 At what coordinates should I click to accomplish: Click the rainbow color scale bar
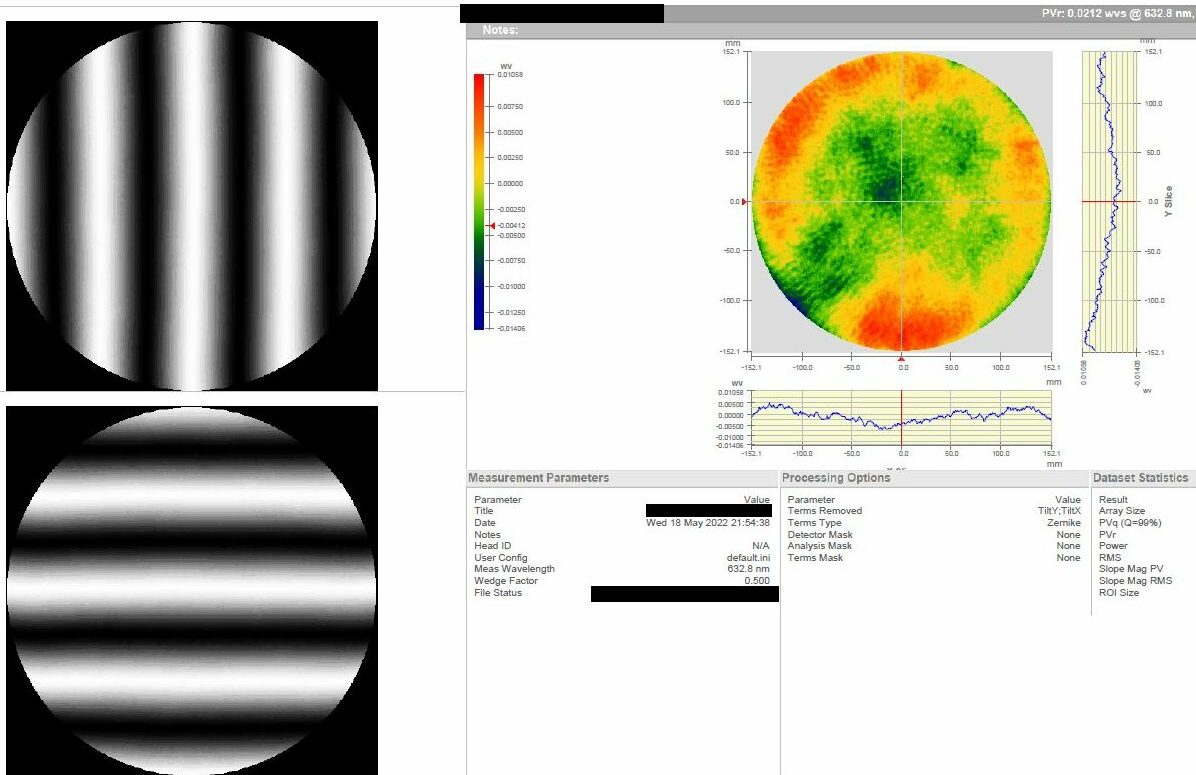(479, 201)
